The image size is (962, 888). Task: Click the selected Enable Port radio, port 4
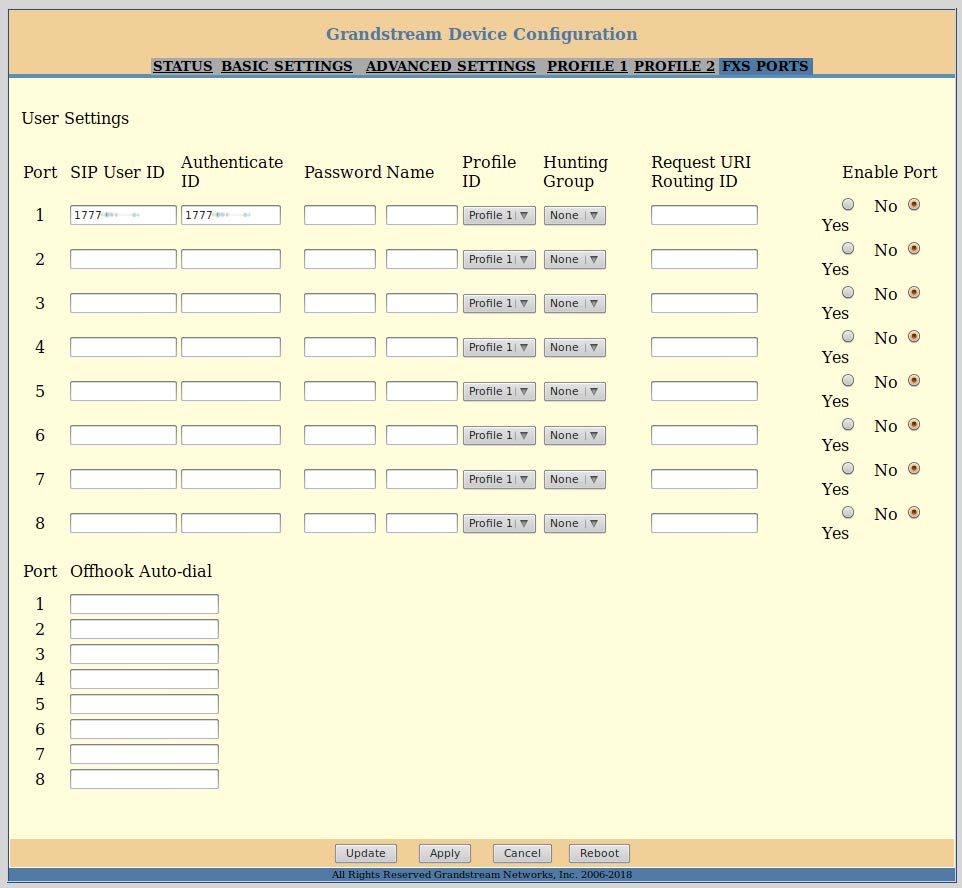coord(914,336)
